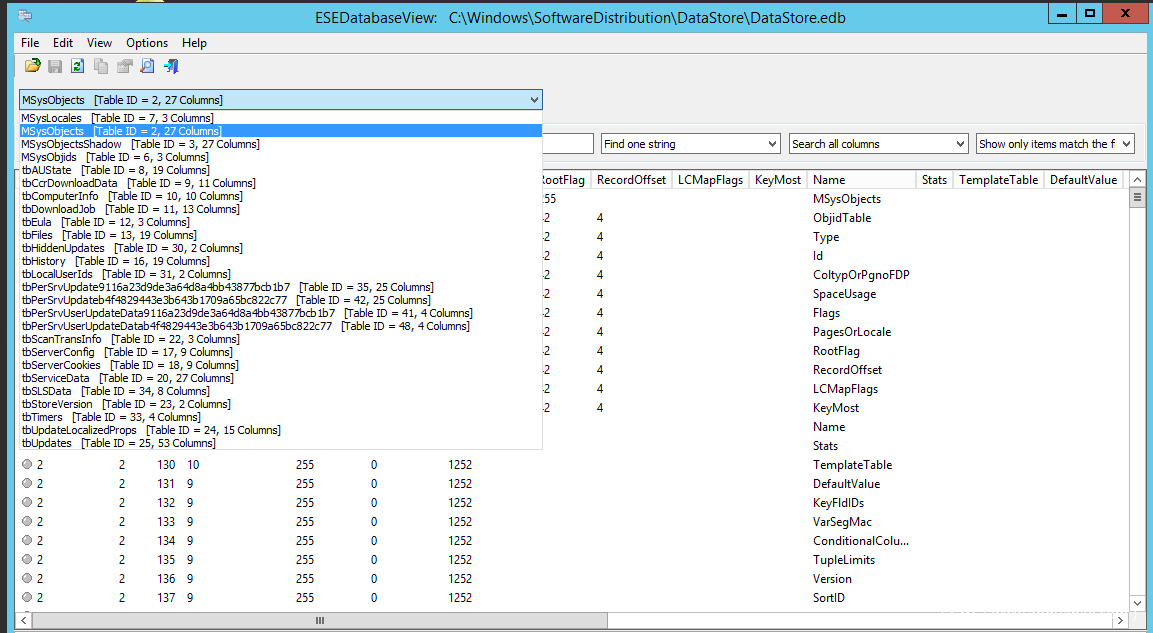The image size is (1153, 633).
Task: Click the Properties toolbar icon
Action: pos(124,66)
